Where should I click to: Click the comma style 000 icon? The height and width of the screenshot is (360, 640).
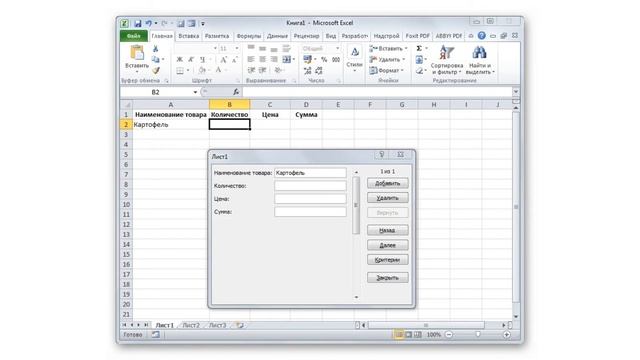coord(336,60)
